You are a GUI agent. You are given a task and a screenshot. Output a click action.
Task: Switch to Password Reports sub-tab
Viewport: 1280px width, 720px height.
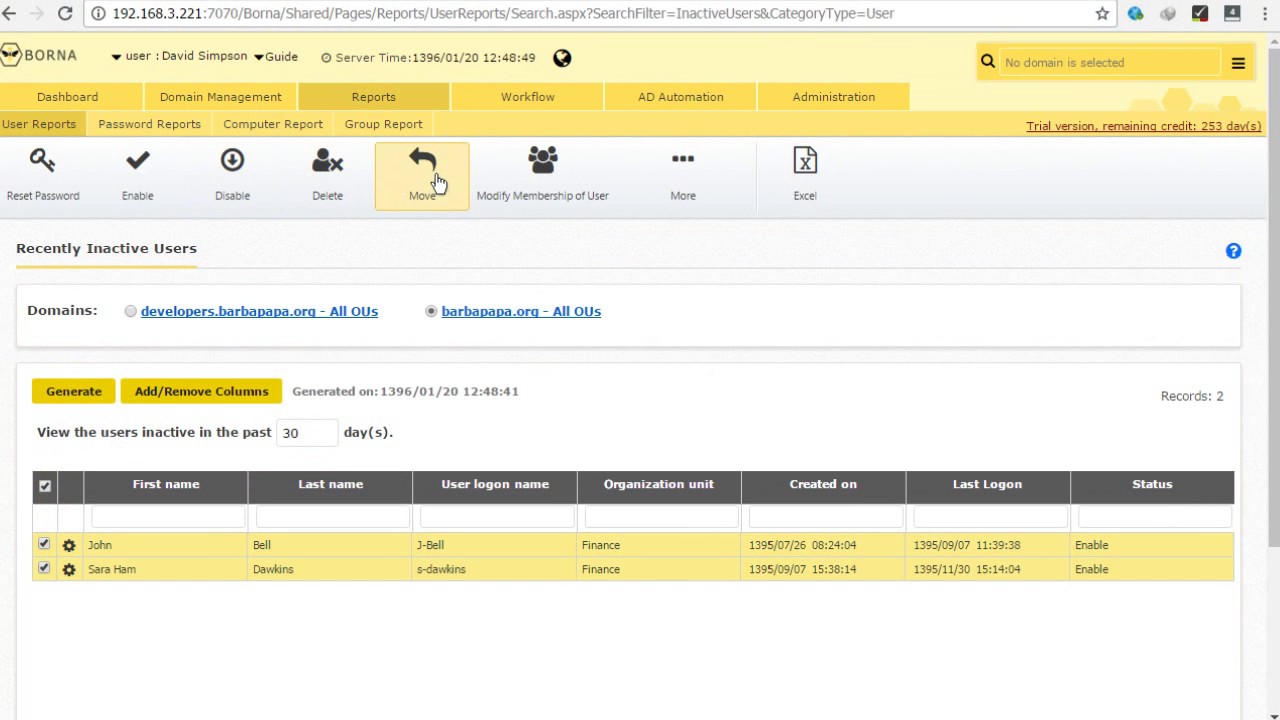(x=149, y=124)
